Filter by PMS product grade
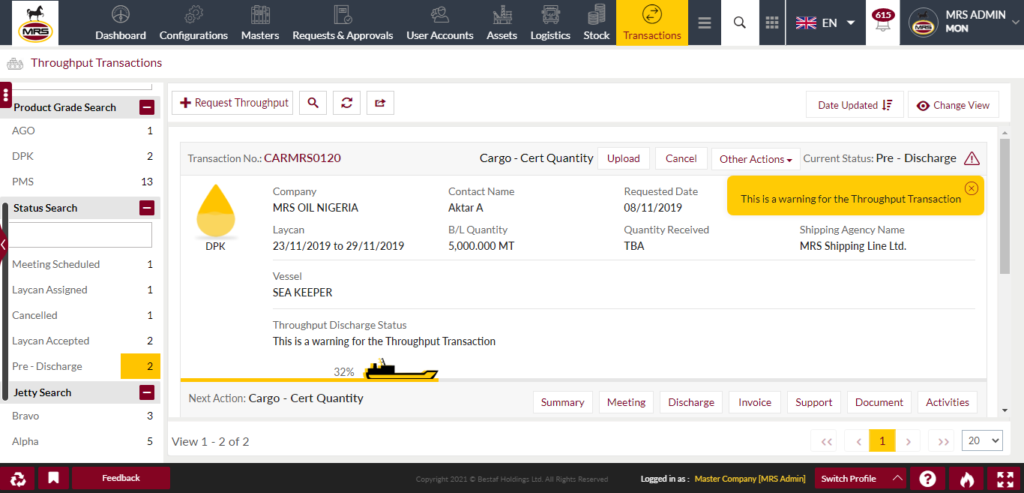This screenshot has width=1024, height=493. point(82,181)
